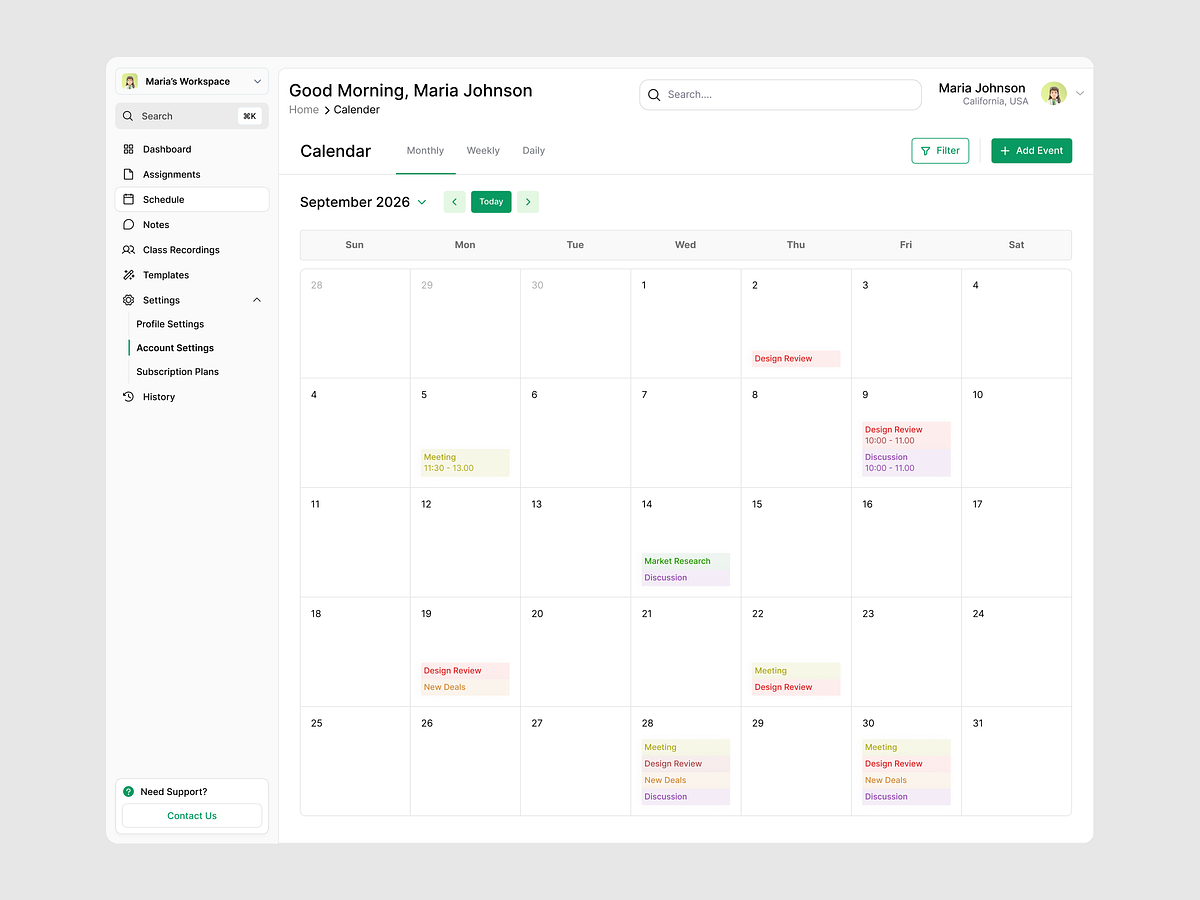
Task: Open the History section
Action: [x=160, y=397]
